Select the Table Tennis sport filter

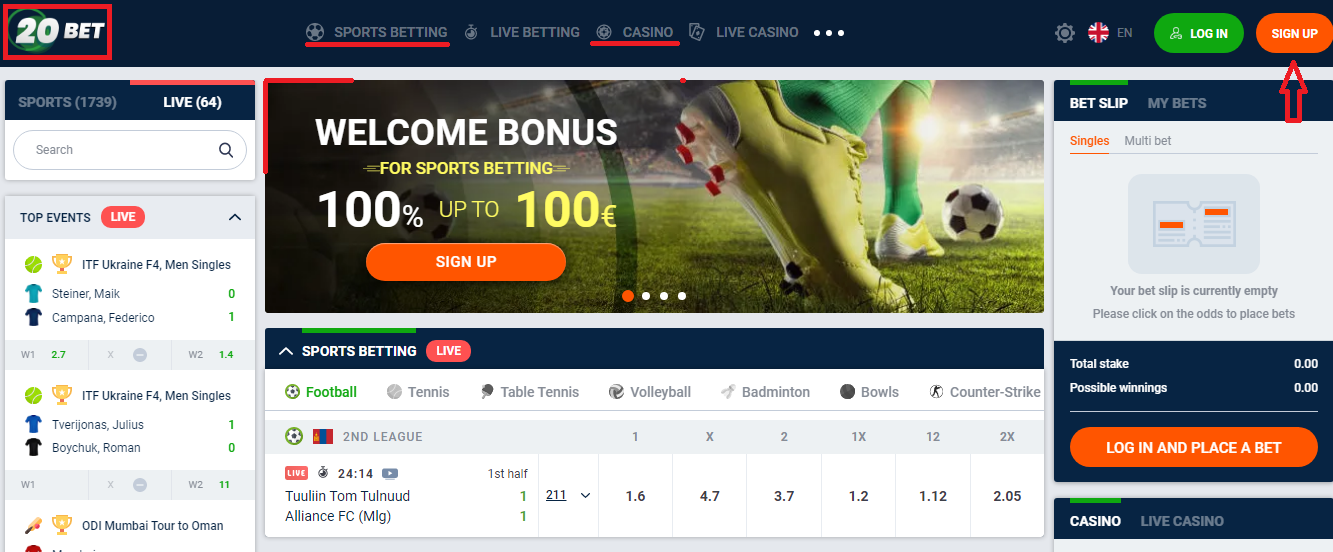point(529,392)
